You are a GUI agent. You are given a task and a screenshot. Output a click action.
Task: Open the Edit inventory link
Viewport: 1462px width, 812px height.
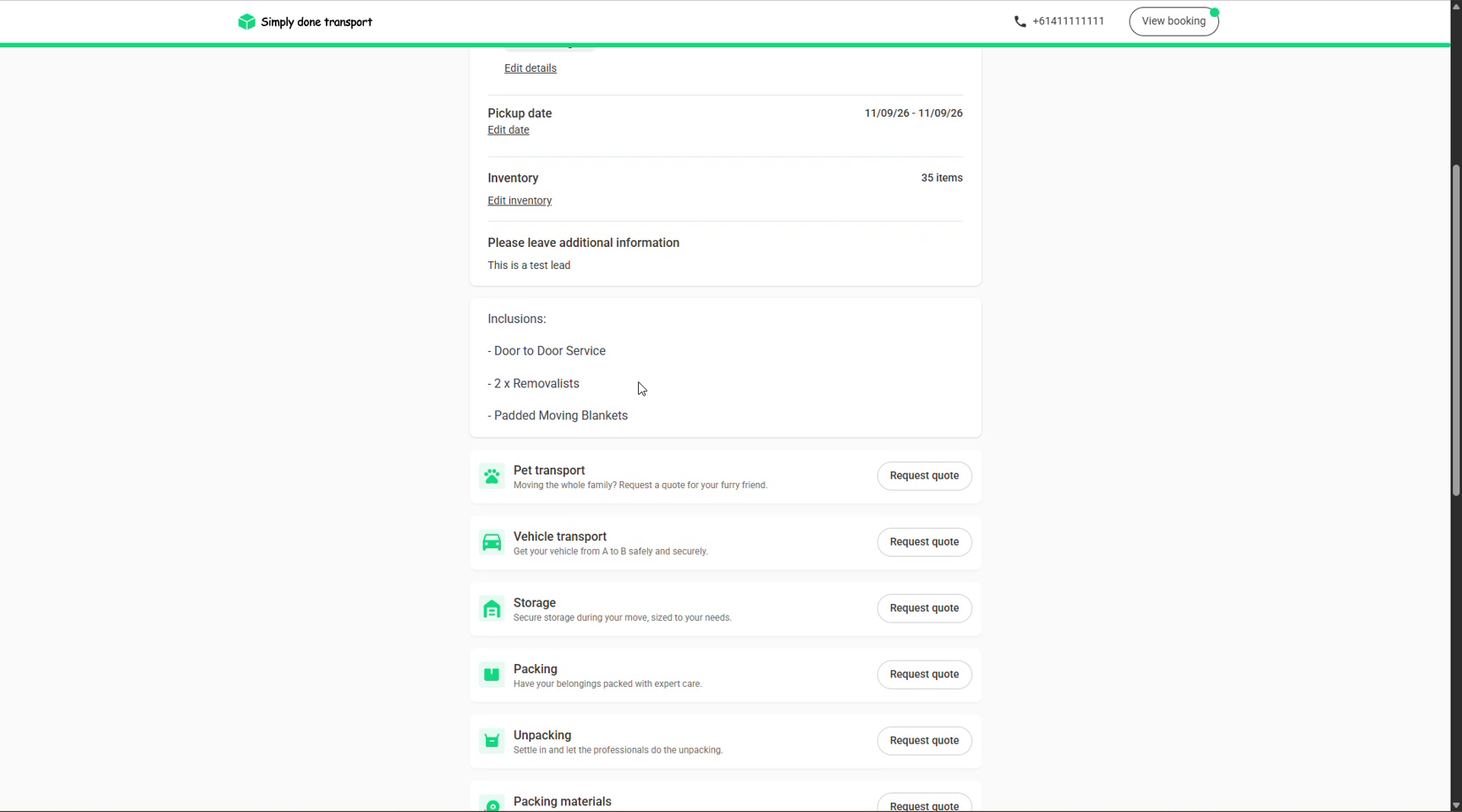point(519,201)
